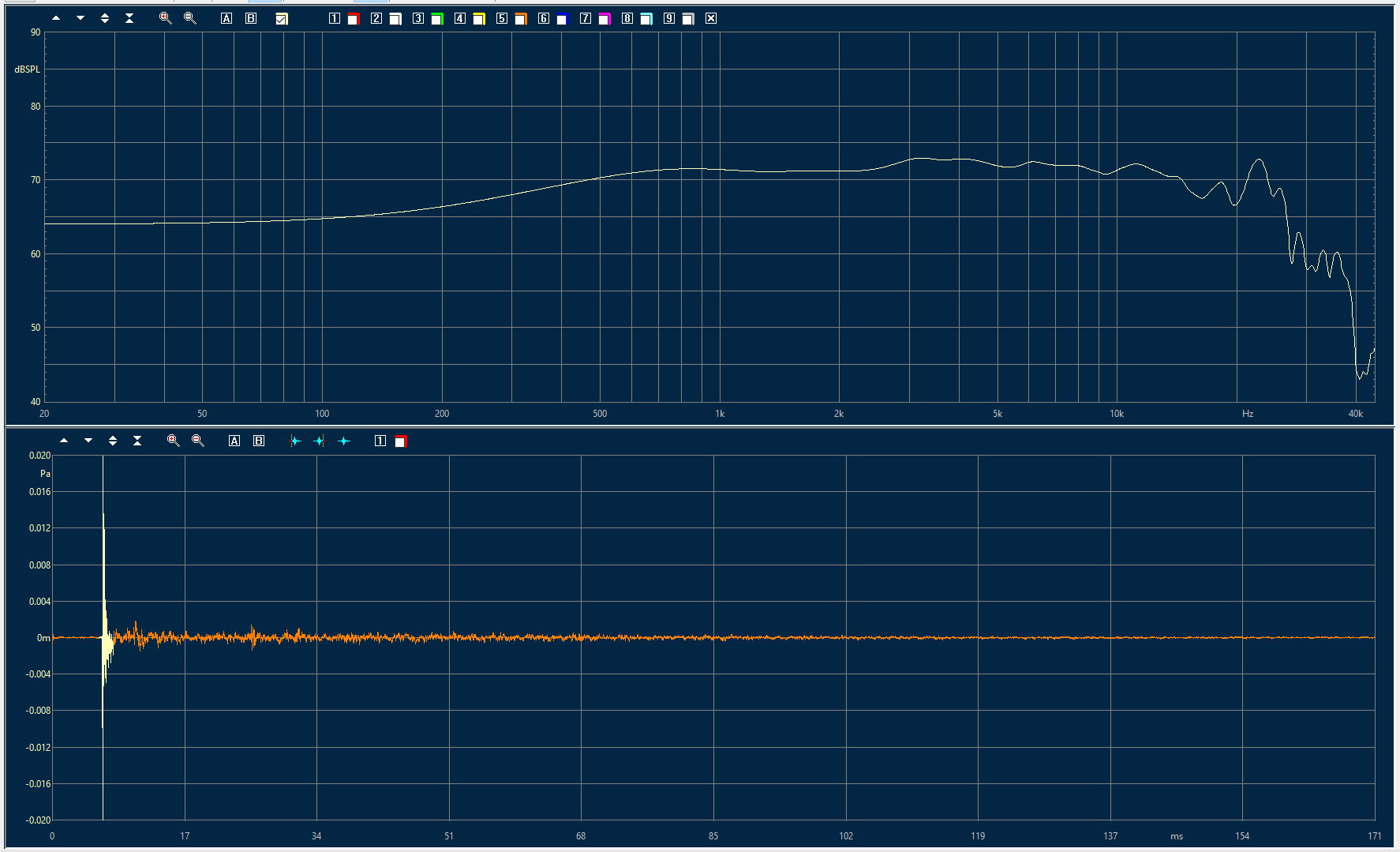Screen dimensions: 1400x852
Task: Zoom in on the frequency response graph
Action: pyautogui.click(x=165, y=18)
